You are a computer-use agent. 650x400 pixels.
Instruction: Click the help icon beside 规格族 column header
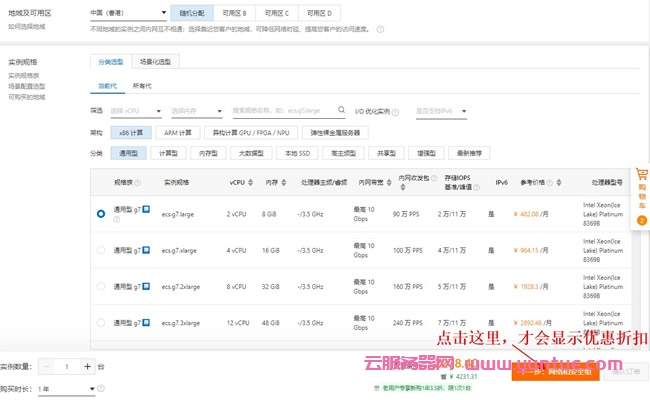pyautogui.click(x=137, y=184)
